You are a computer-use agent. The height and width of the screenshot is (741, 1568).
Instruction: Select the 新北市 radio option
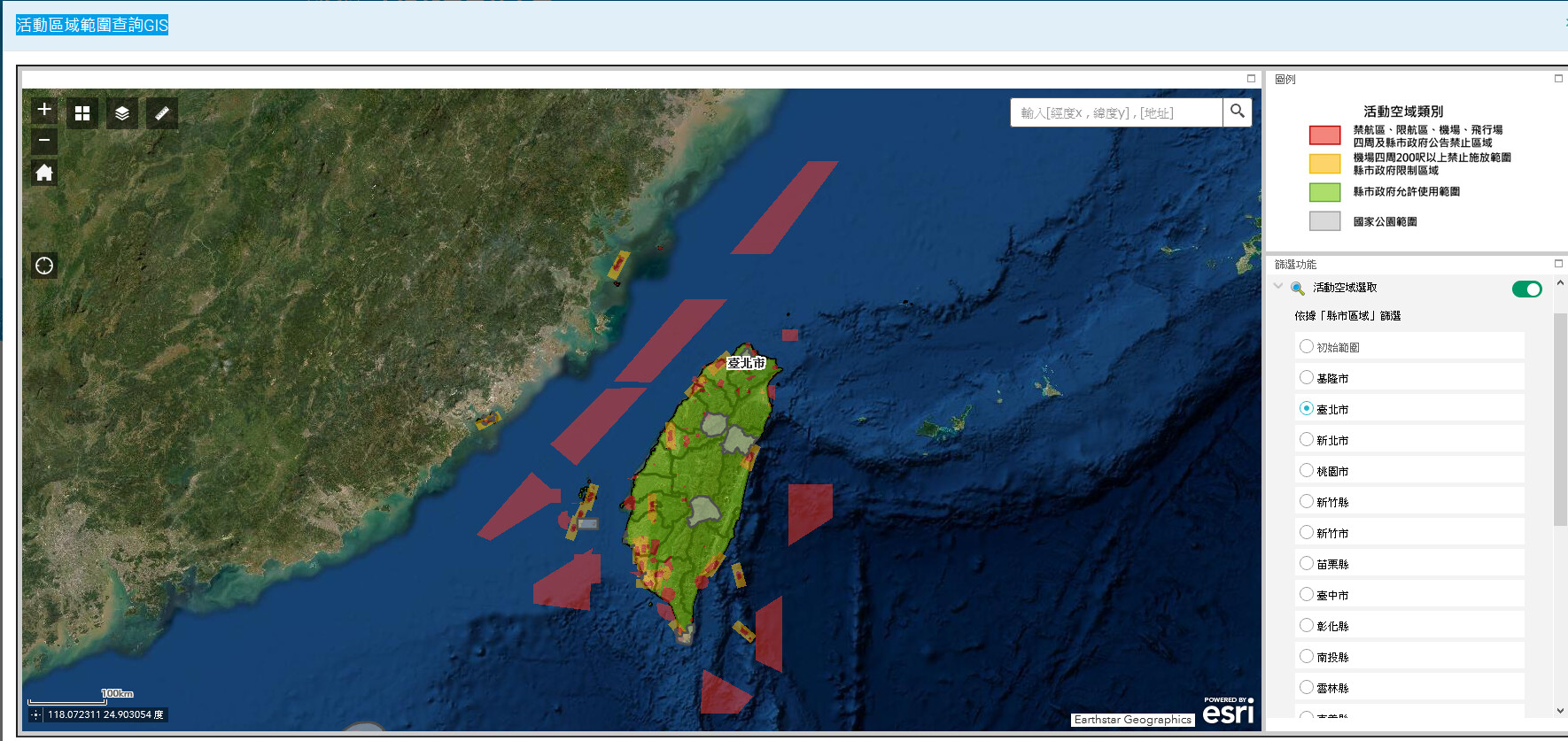[x=1306, y=440]
